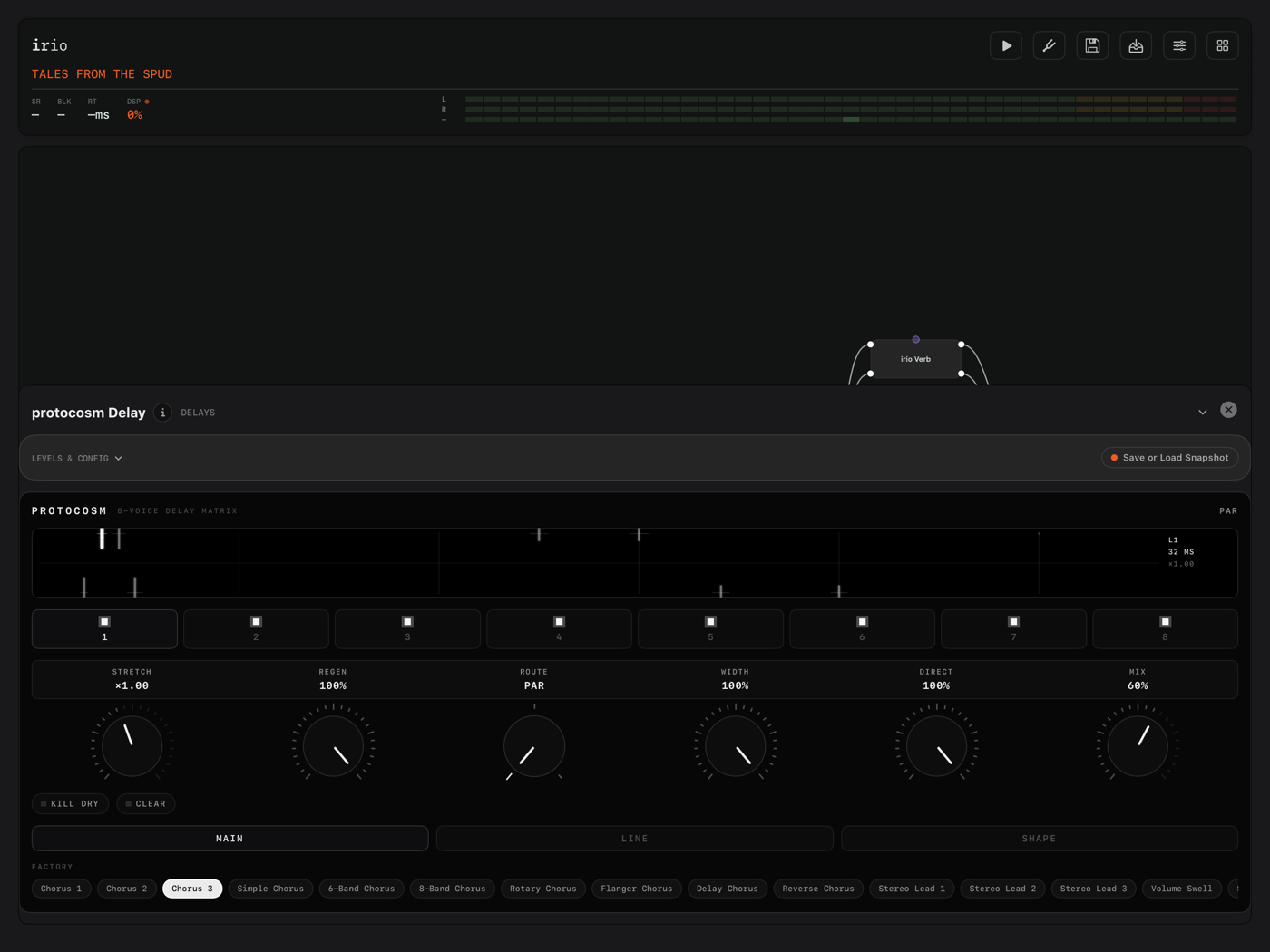This screenshot has height=952, width=1270.
Task: Select delay voice 7
Action: point(1013,628)
